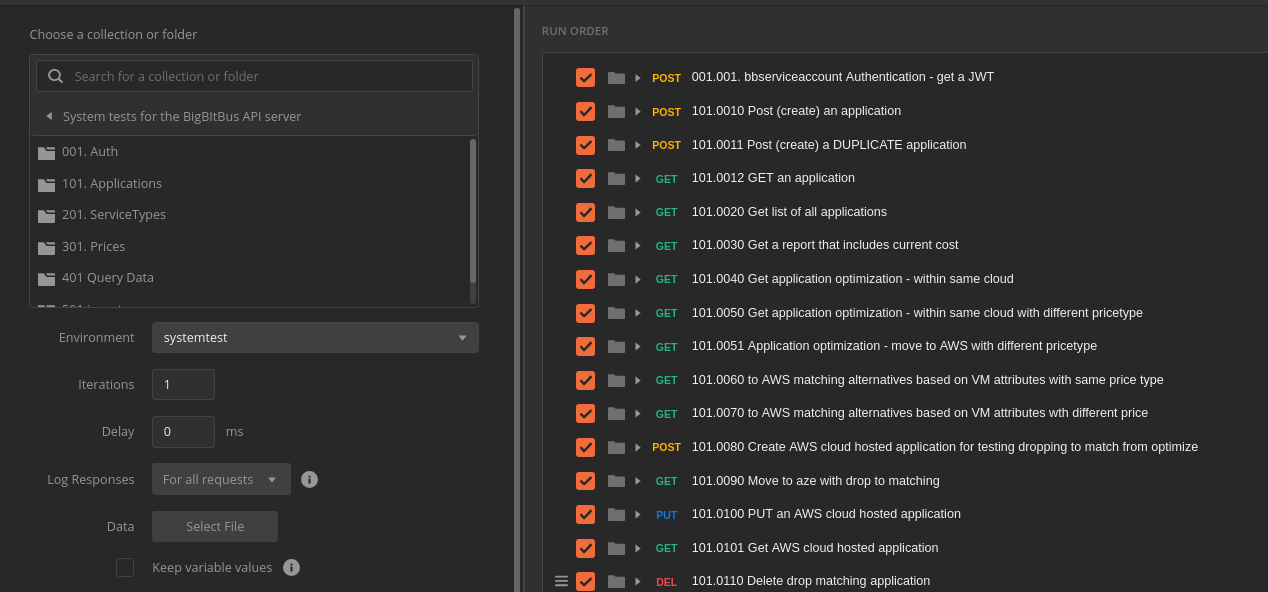Click folder icon on 001.001 Authentication request row
Image resolution: width=1268 pixels, height=592 pixels.
pos(616,77)
